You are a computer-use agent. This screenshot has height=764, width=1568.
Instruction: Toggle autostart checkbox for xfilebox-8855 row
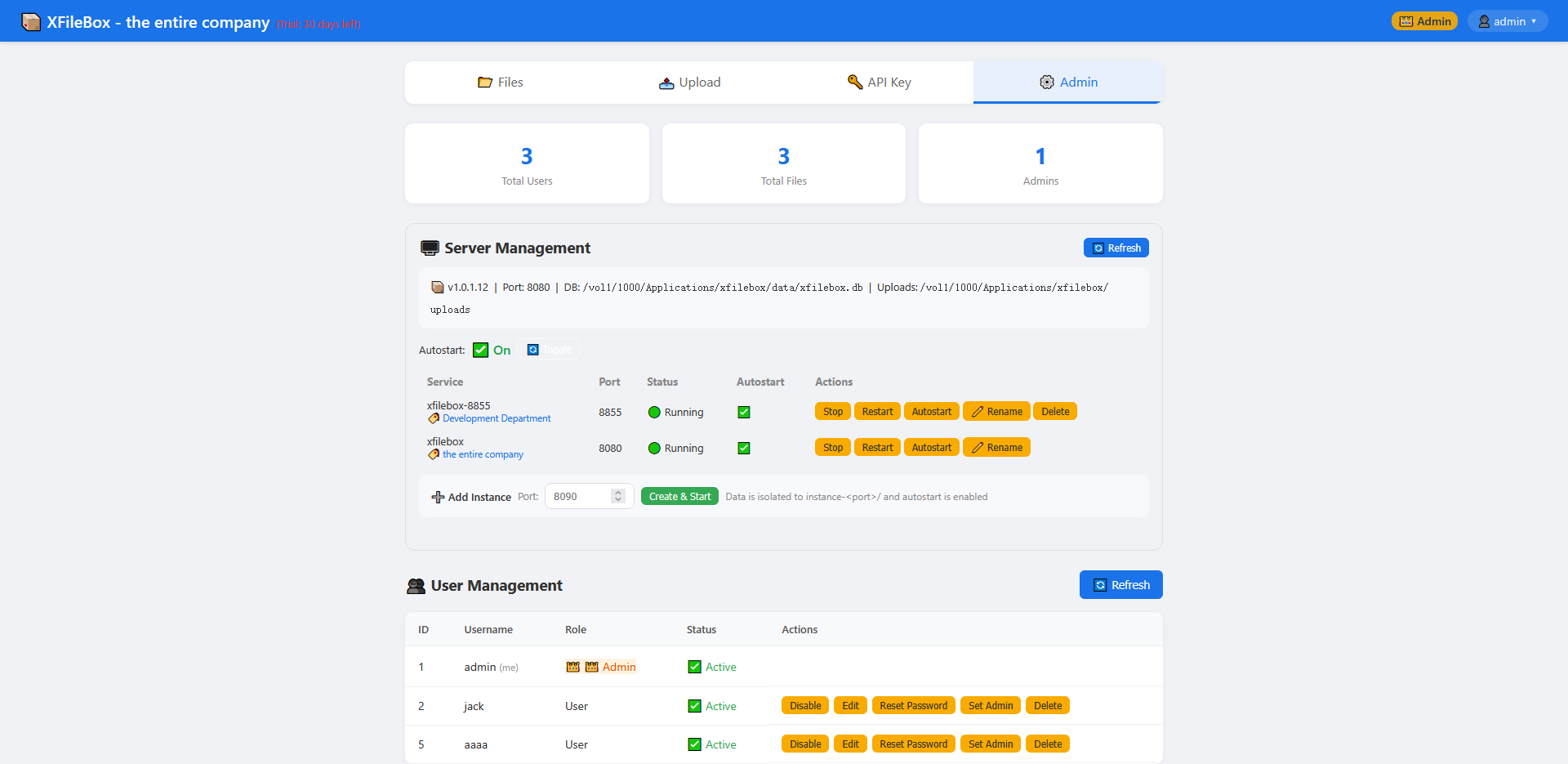[744, 412]
